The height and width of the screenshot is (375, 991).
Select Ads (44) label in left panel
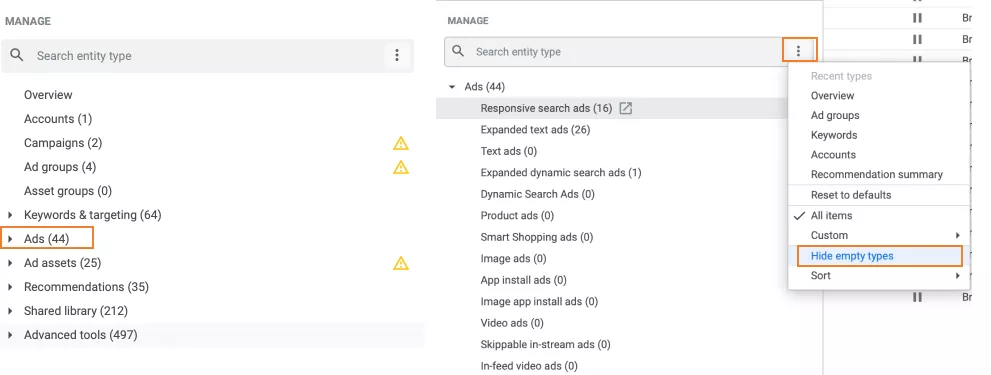(x=47, y=239)
